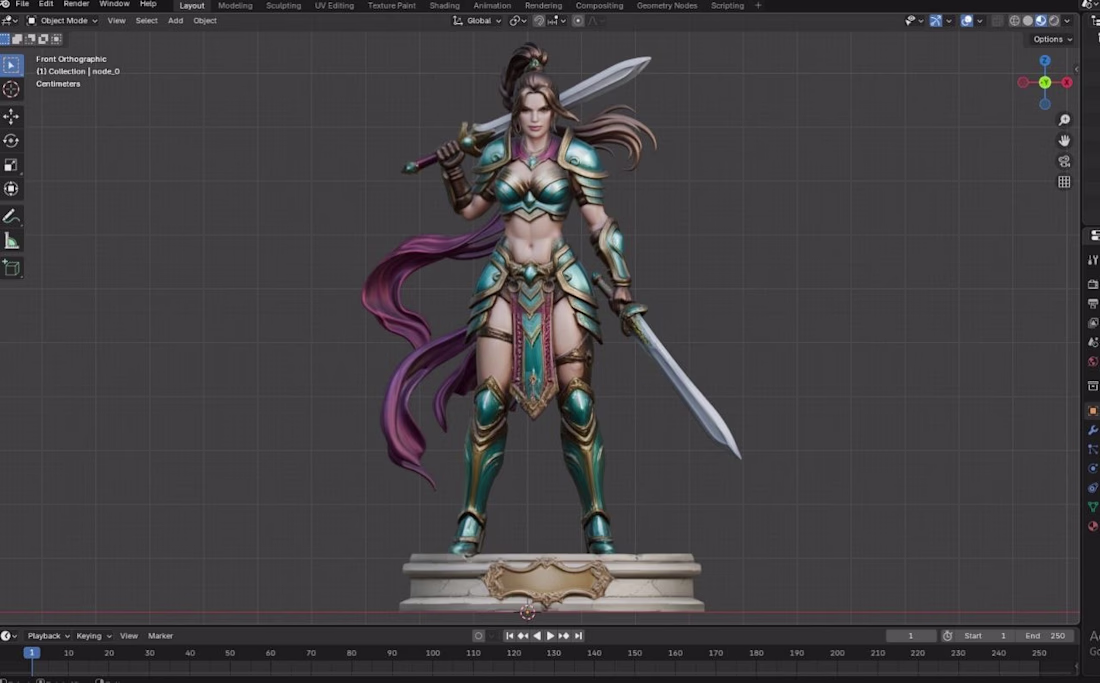Play the animation forward
Viewport: 1100px width, 683px height.
pyautogui.click(x=550, y=636)
